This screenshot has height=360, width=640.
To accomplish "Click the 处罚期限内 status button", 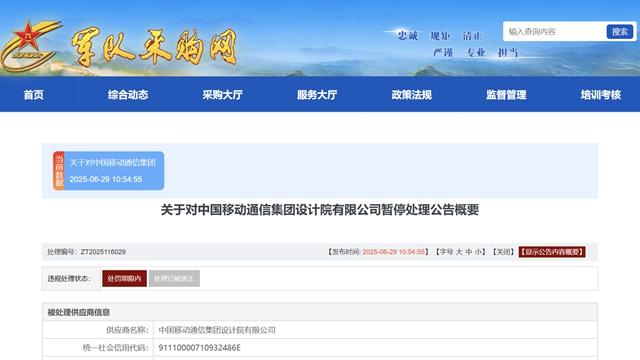I will pyautogui.click(x=124, y=278).
